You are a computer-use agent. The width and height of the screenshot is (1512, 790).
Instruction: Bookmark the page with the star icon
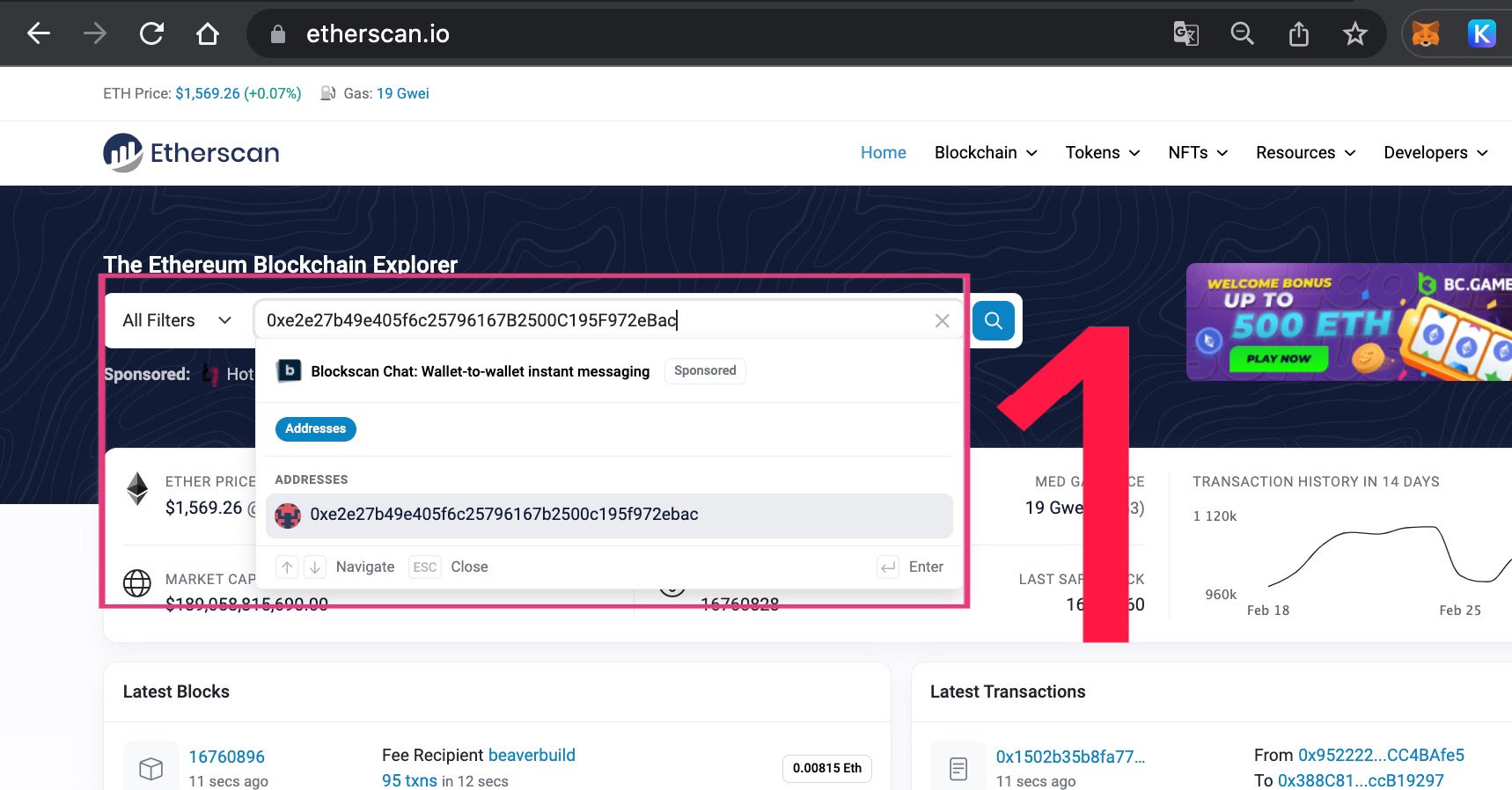point(1355,33)
